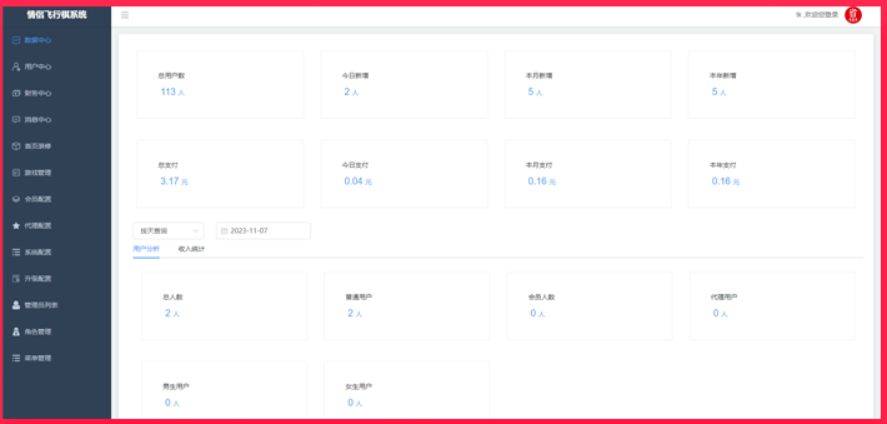Click the 角色管理 sidebar icon
This screenshot has width=887, height=424.
[16, 331]
